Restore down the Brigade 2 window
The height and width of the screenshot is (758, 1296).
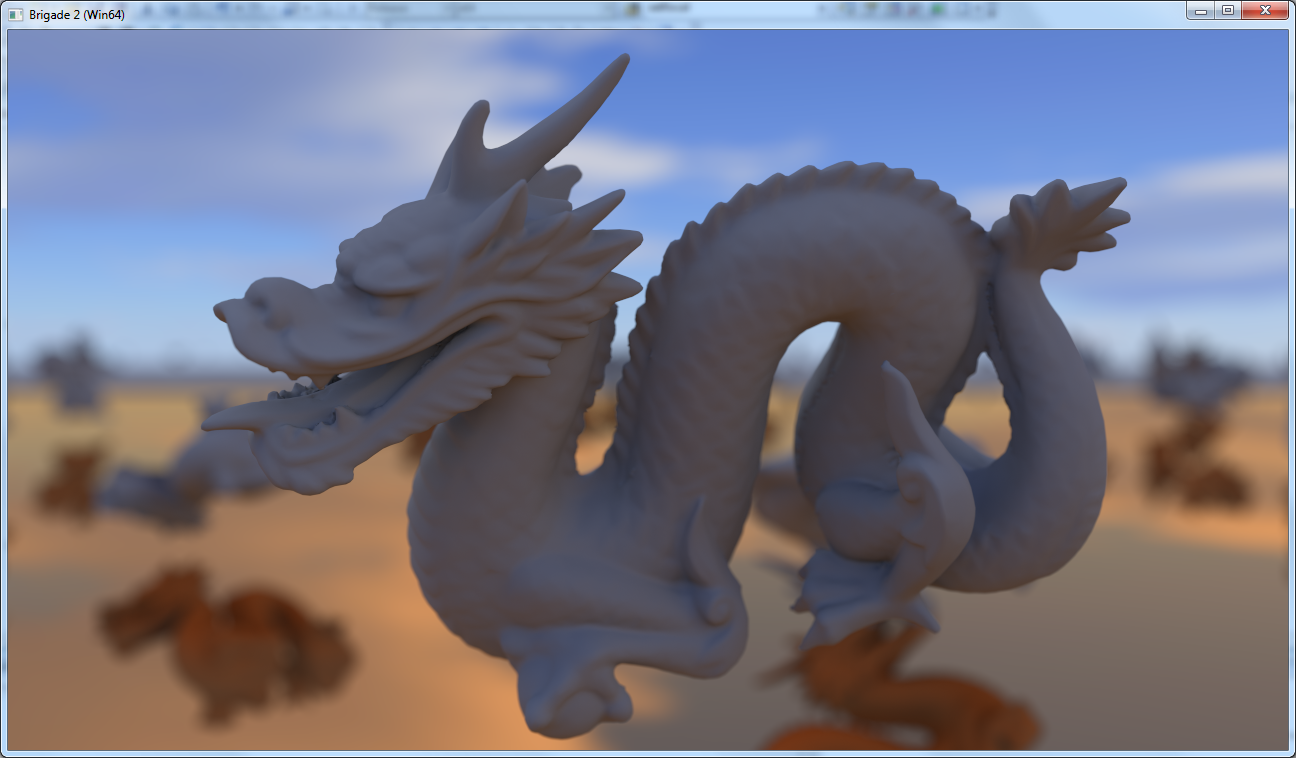pos(1228,10)
